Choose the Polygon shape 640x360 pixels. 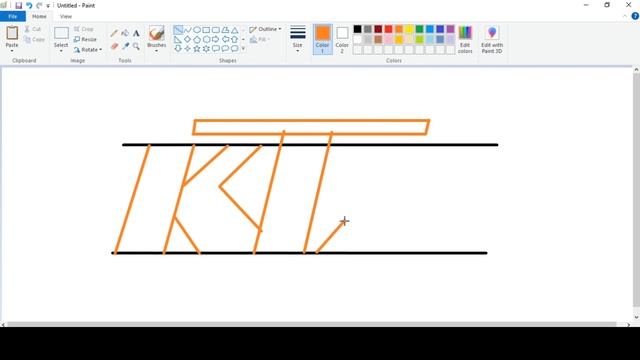point(225,30)
